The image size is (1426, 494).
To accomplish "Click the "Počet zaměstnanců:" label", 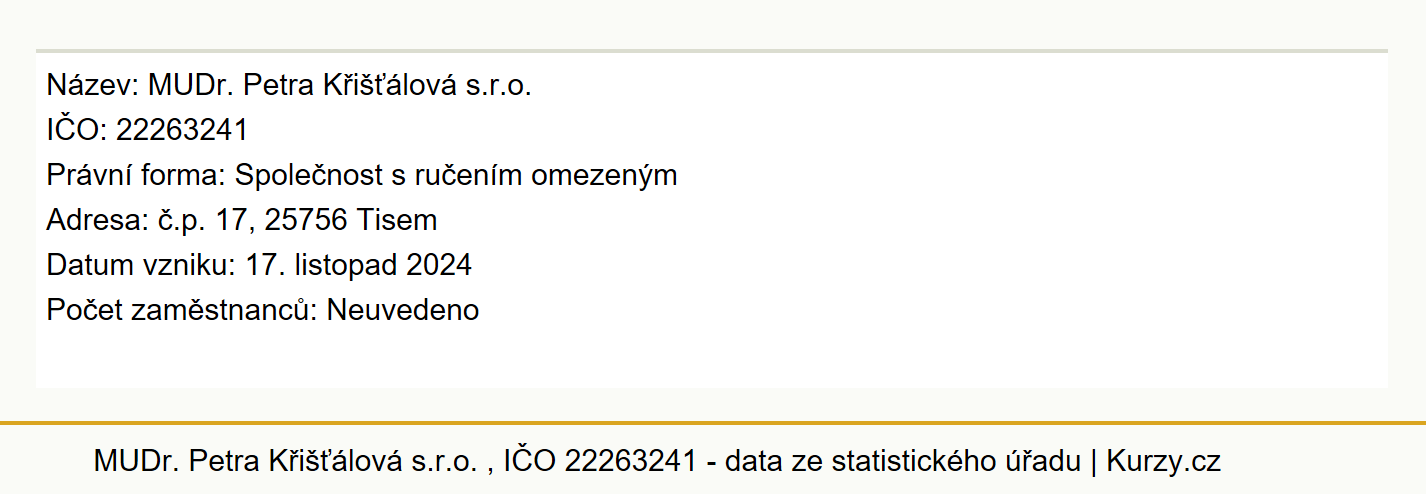I will tap(182, 310).
